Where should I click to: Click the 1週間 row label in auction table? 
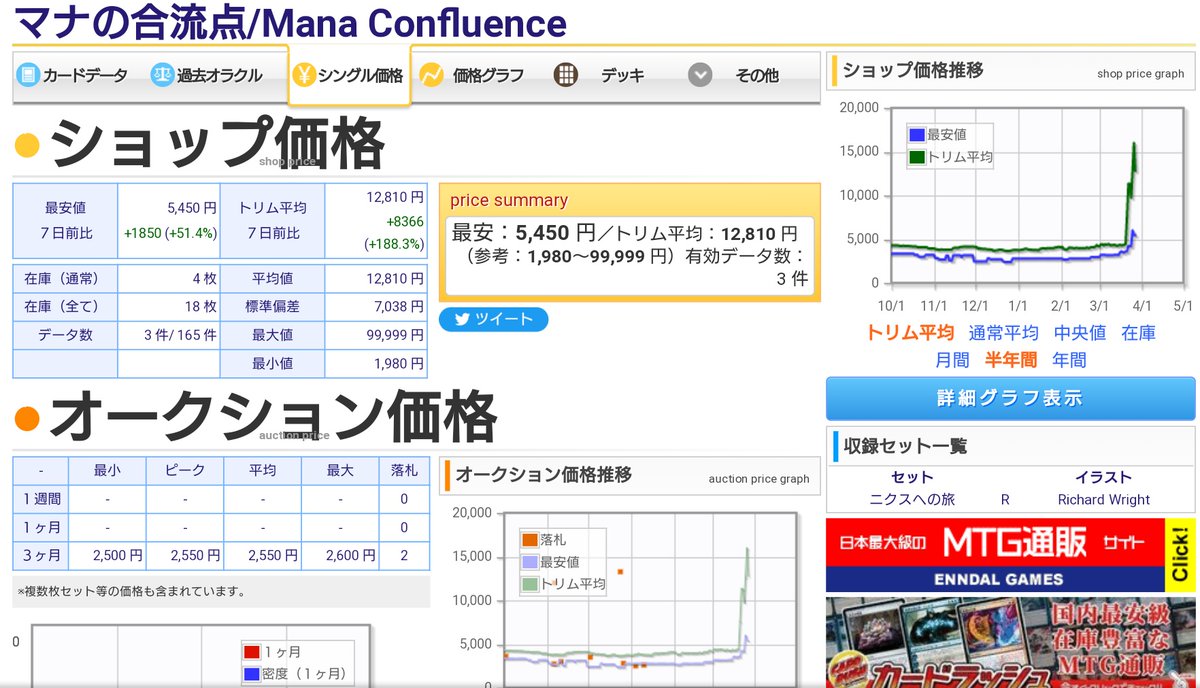40,499
